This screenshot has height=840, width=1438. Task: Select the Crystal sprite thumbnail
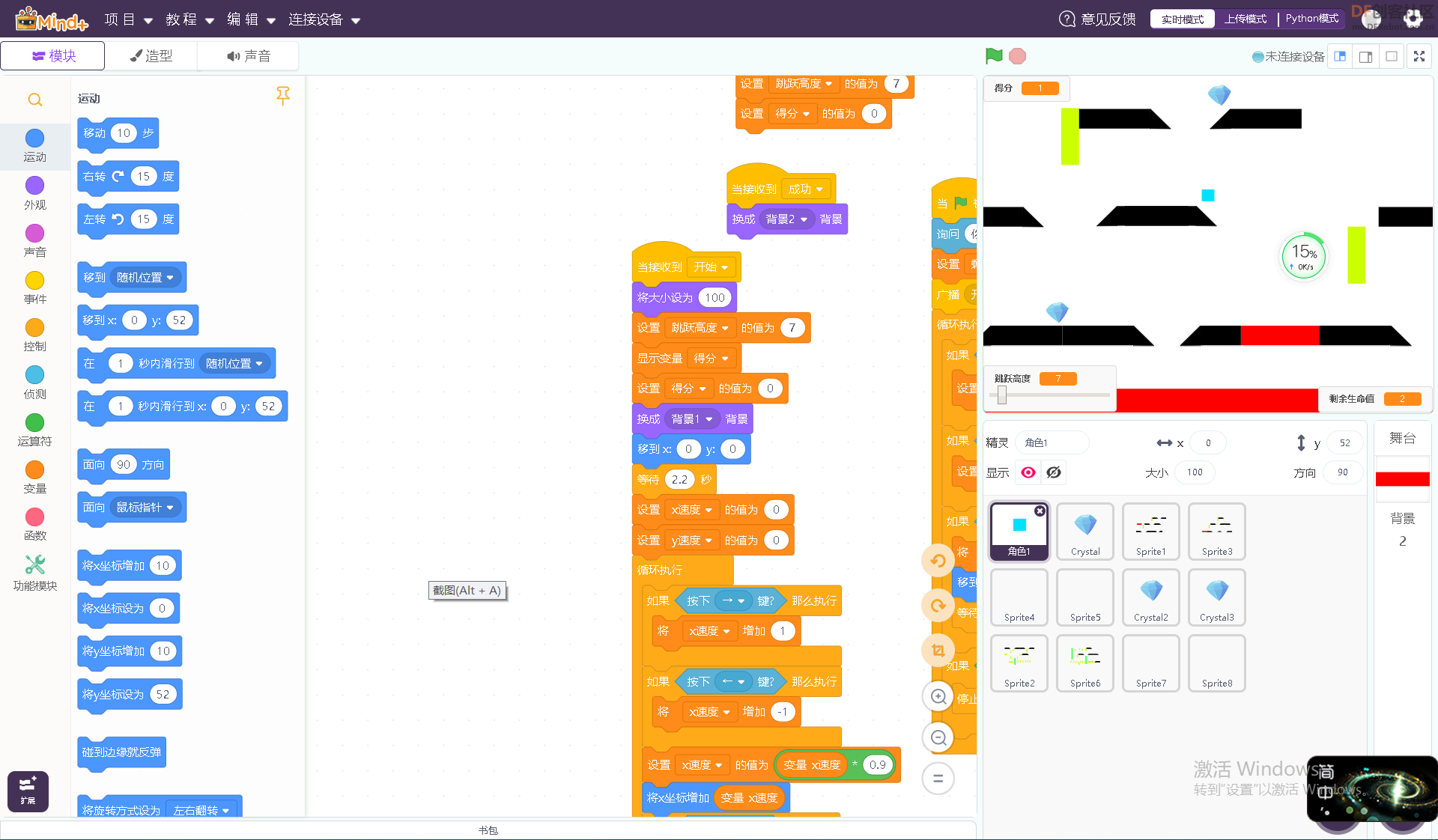point(1085,532)
